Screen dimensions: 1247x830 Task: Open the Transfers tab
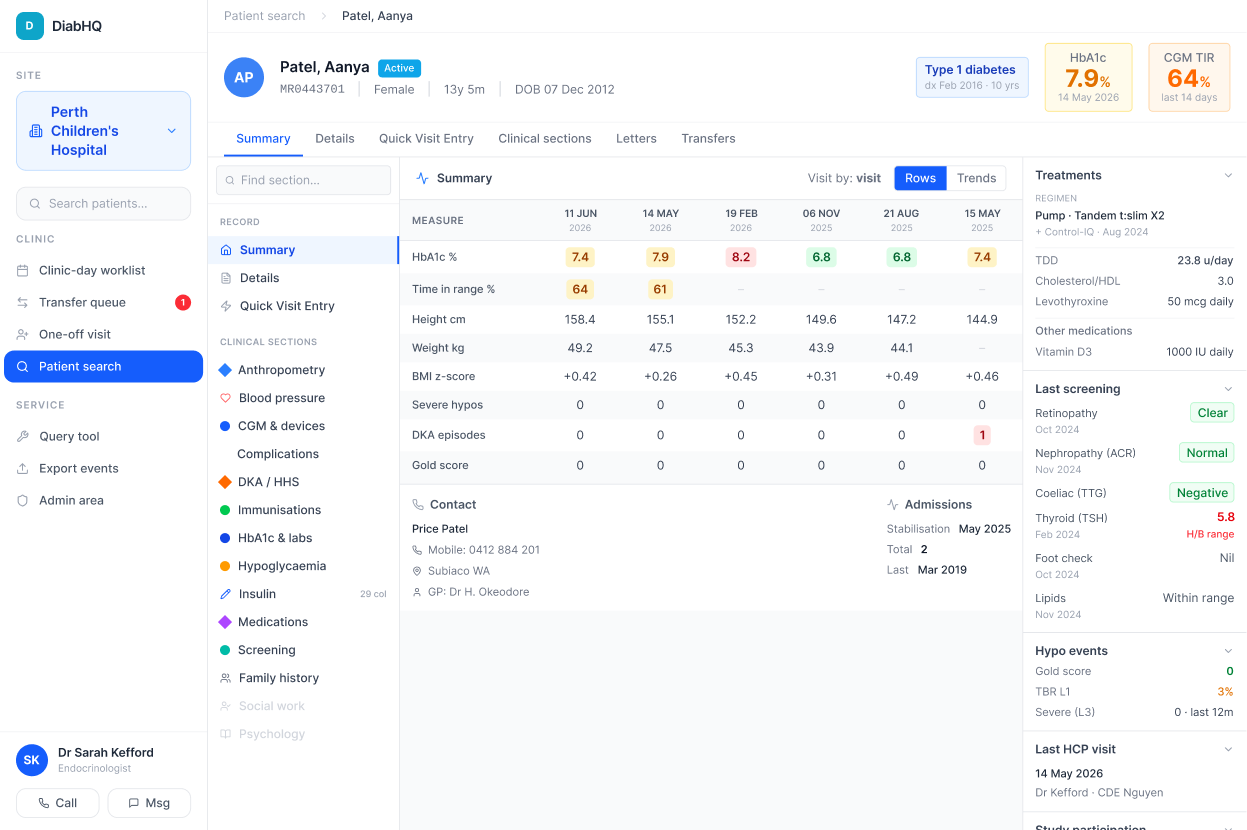click(x=708, y=139)
